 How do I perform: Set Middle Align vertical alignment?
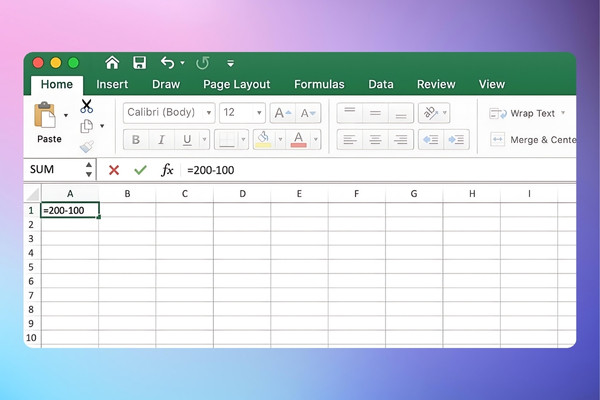375,113
